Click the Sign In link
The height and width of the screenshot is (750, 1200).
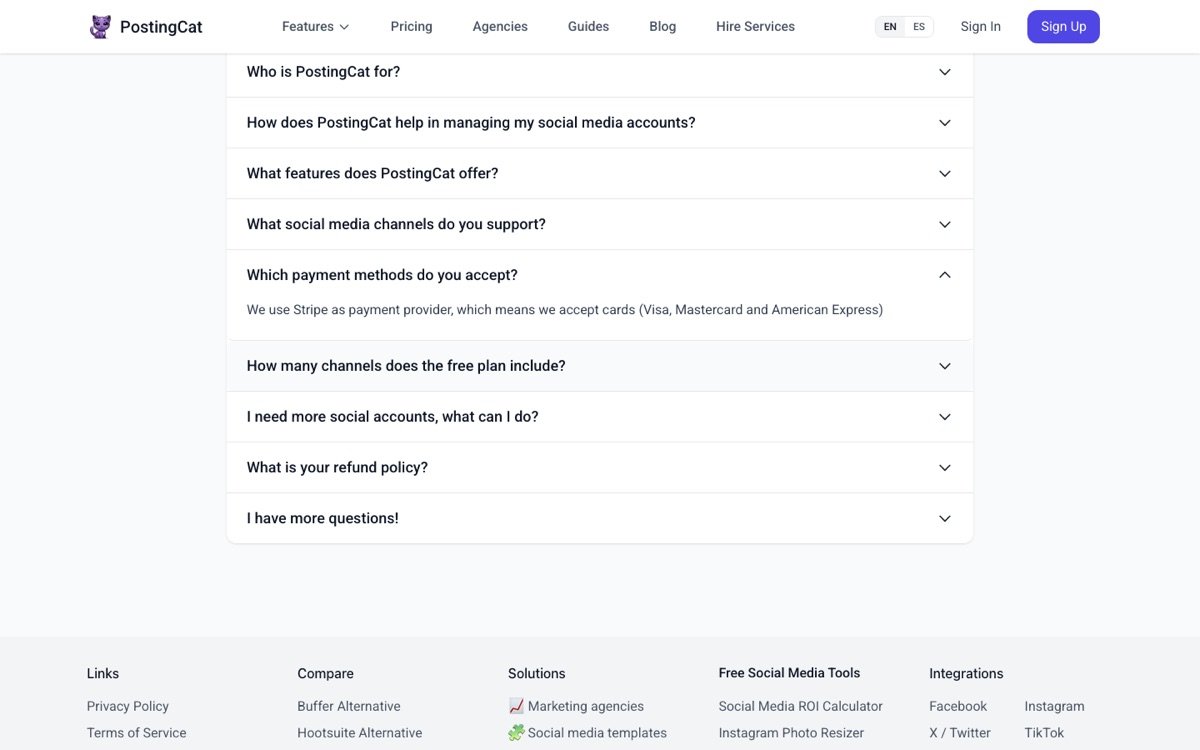click(x=981, y=27)
